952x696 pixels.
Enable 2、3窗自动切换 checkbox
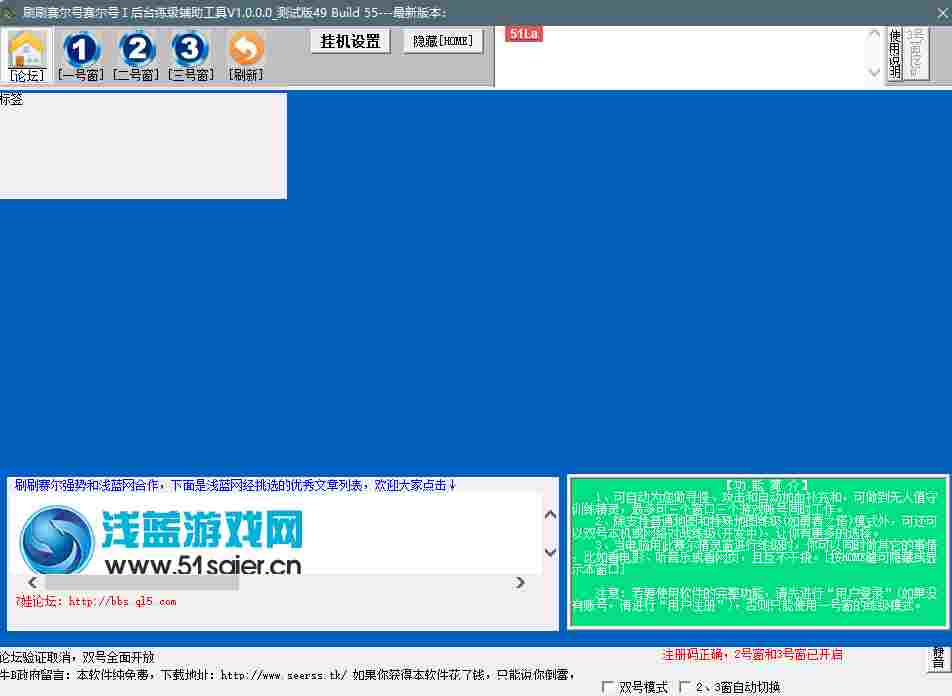(685, 687)
